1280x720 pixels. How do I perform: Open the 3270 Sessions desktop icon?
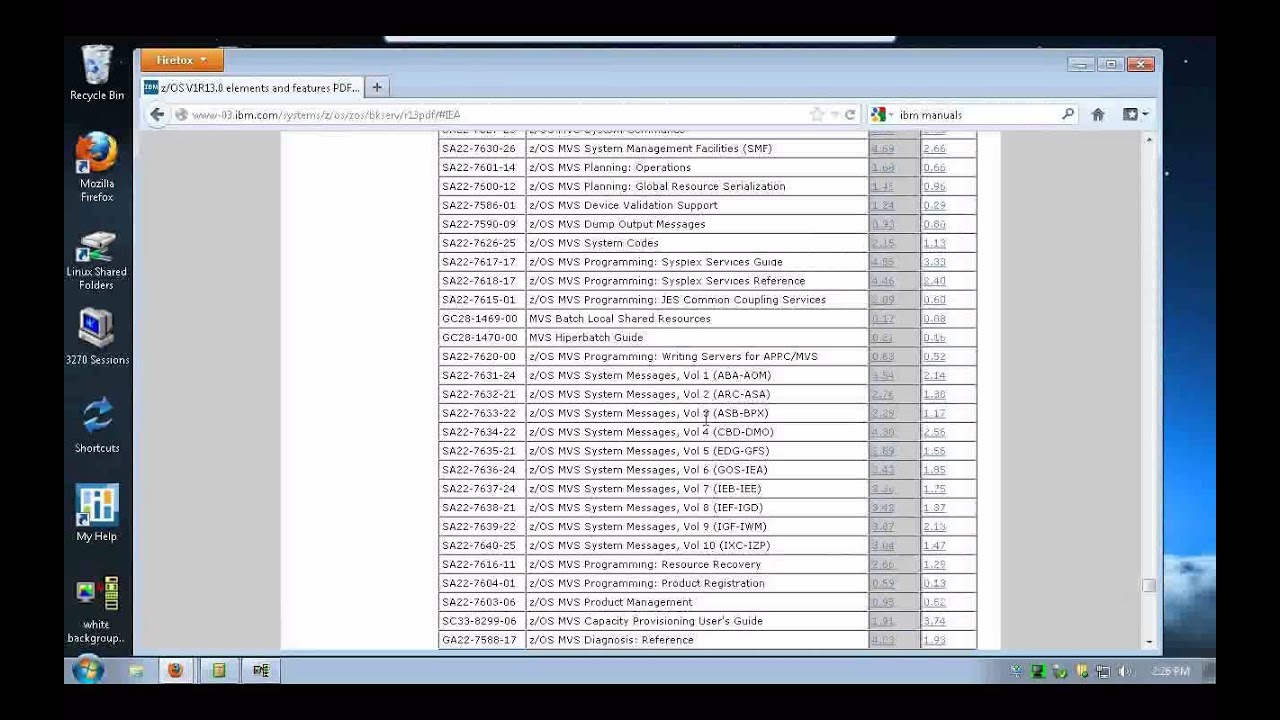click(x=97, y=337)
